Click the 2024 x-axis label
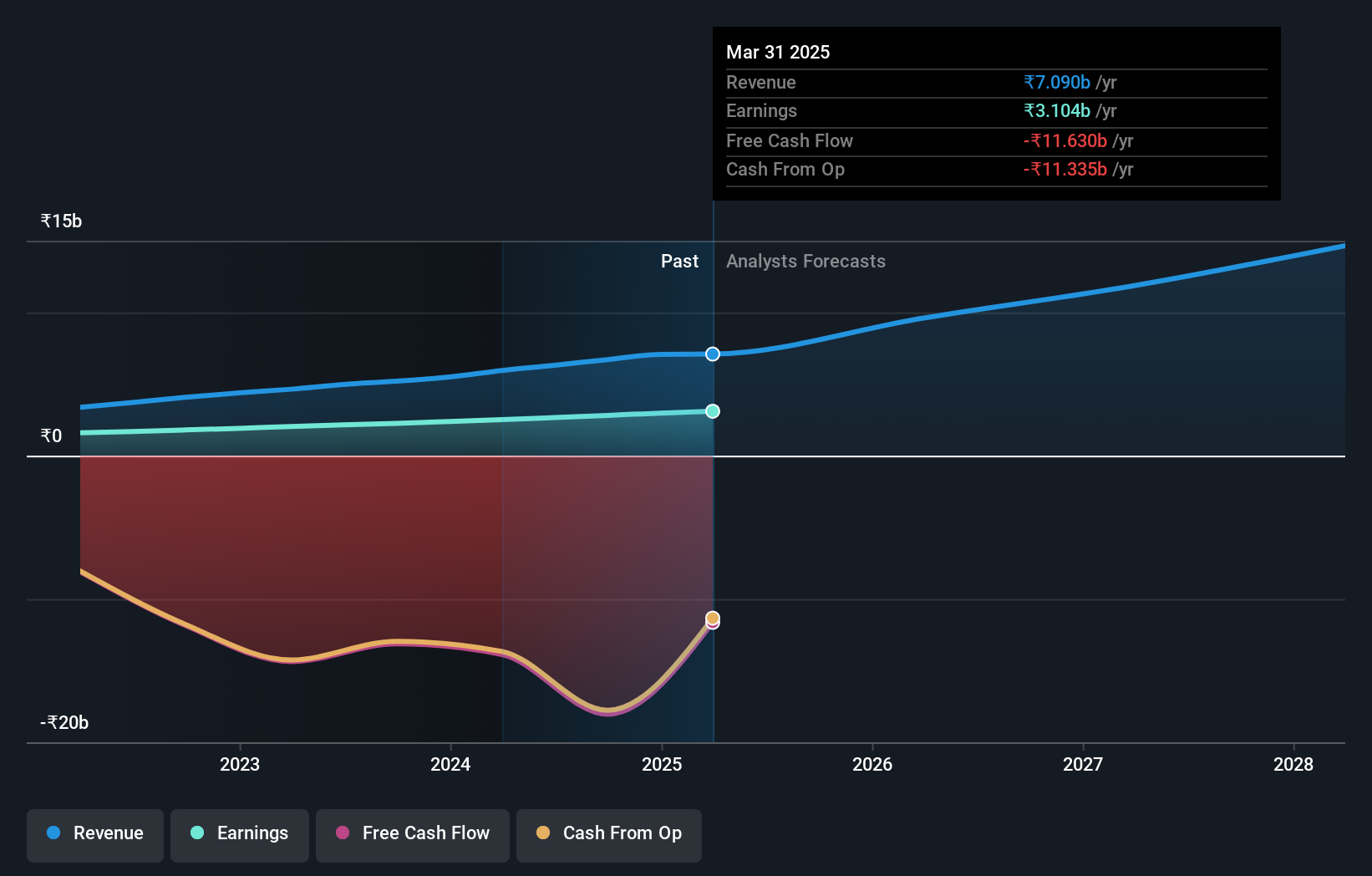 (x=450, y=764)
